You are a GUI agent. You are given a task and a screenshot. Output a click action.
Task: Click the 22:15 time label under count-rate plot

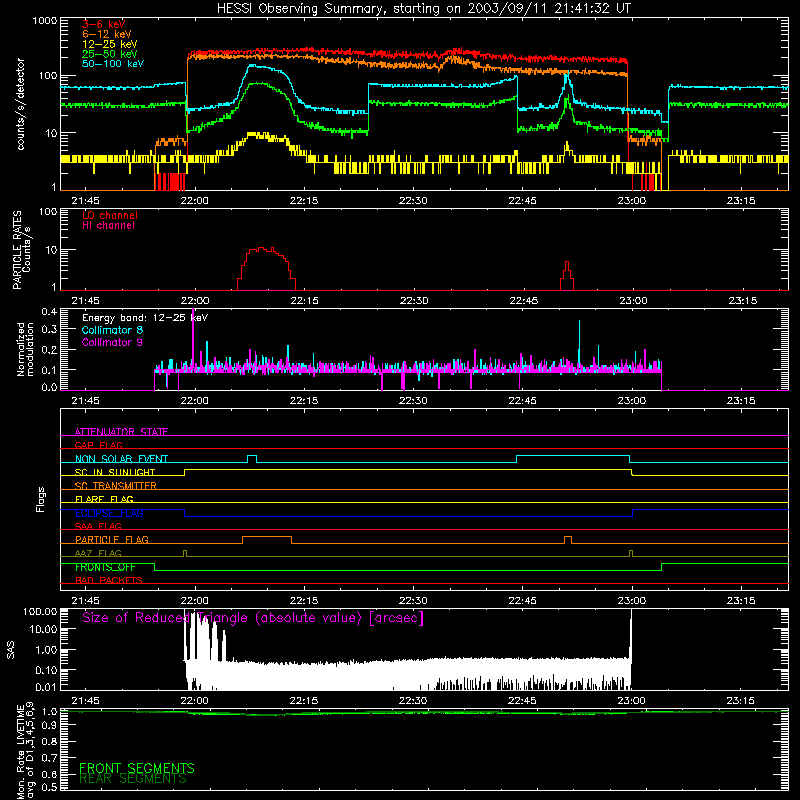click(304, 201)
